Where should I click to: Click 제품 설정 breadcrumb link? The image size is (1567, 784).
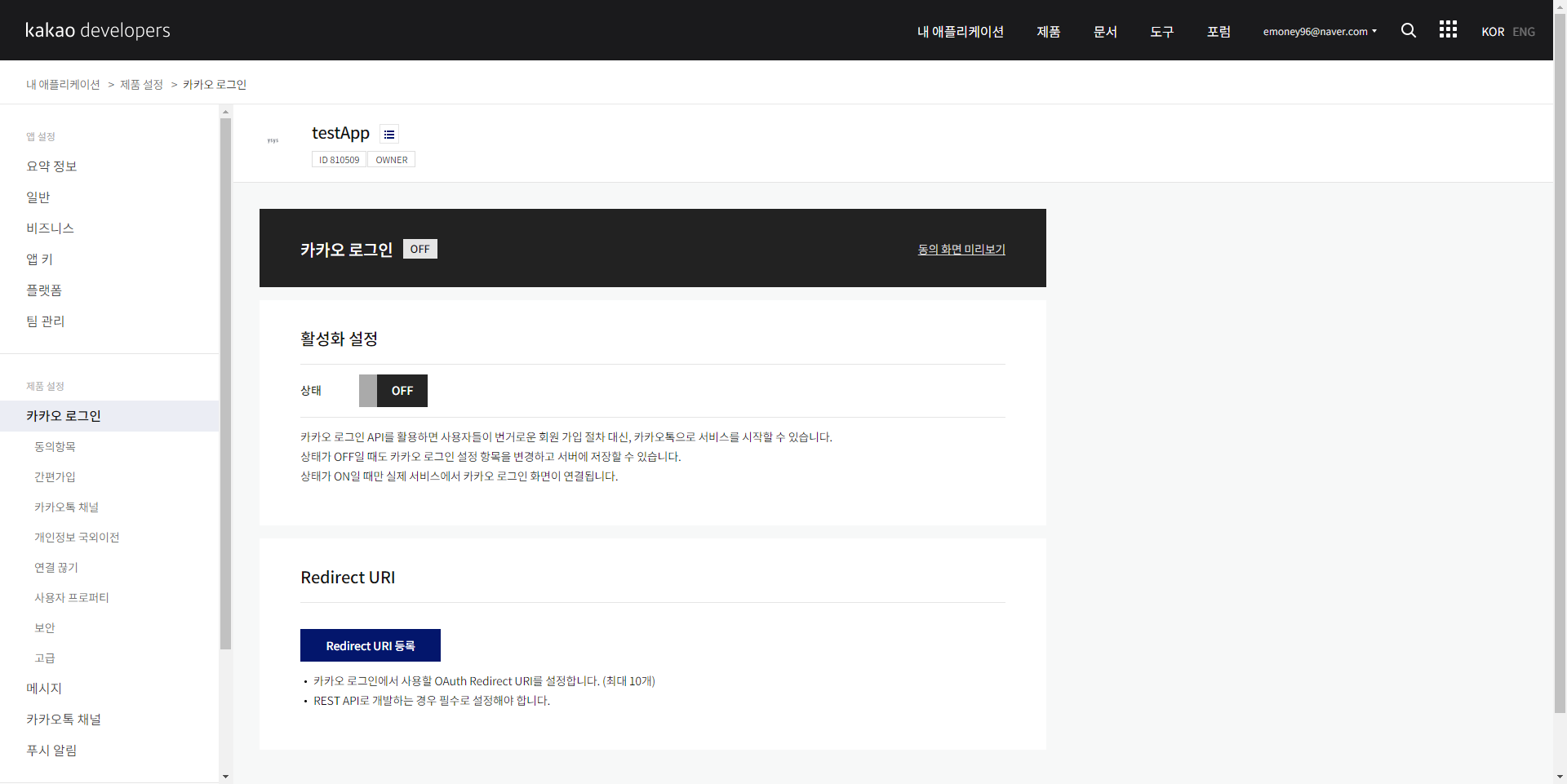(x=142, y=84)
